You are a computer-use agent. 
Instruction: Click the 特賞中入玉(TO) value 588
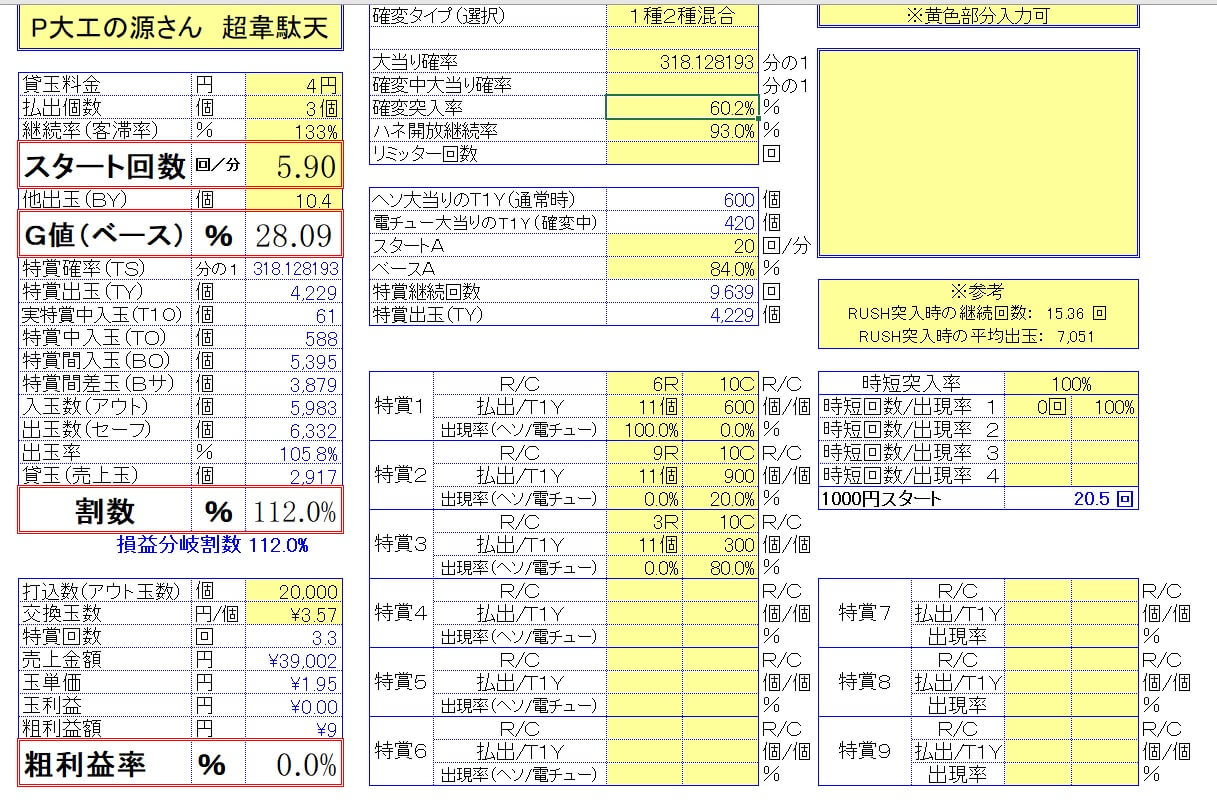click(293, 338)
